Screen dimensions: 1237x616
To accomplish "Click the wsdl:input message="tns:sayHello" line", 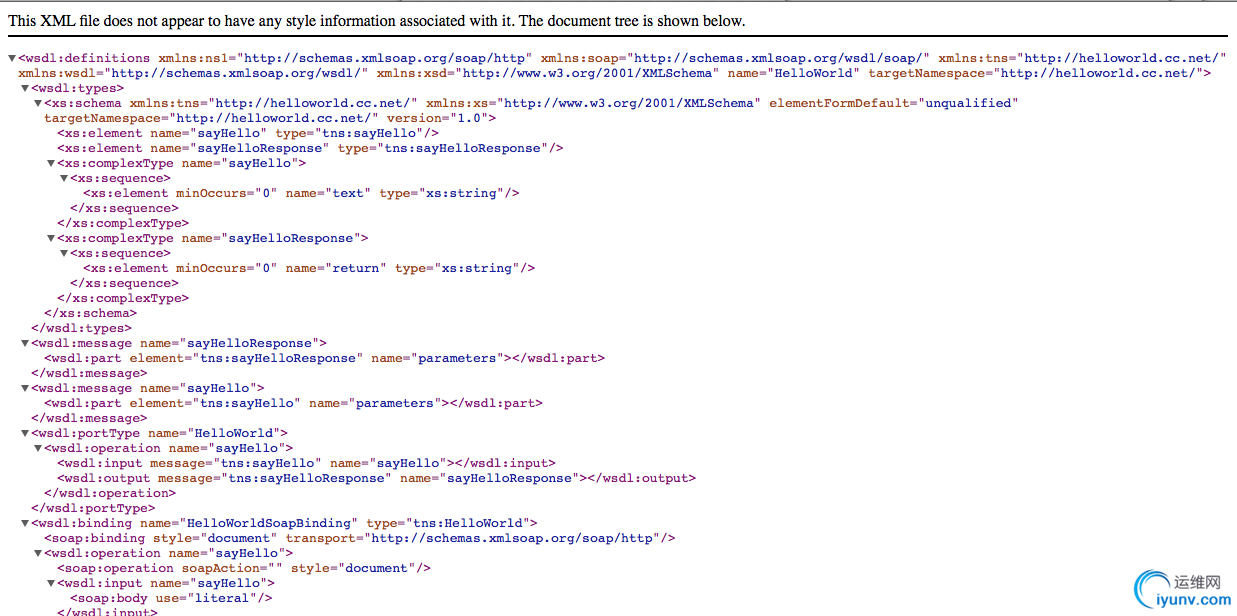I will [306, 463].
